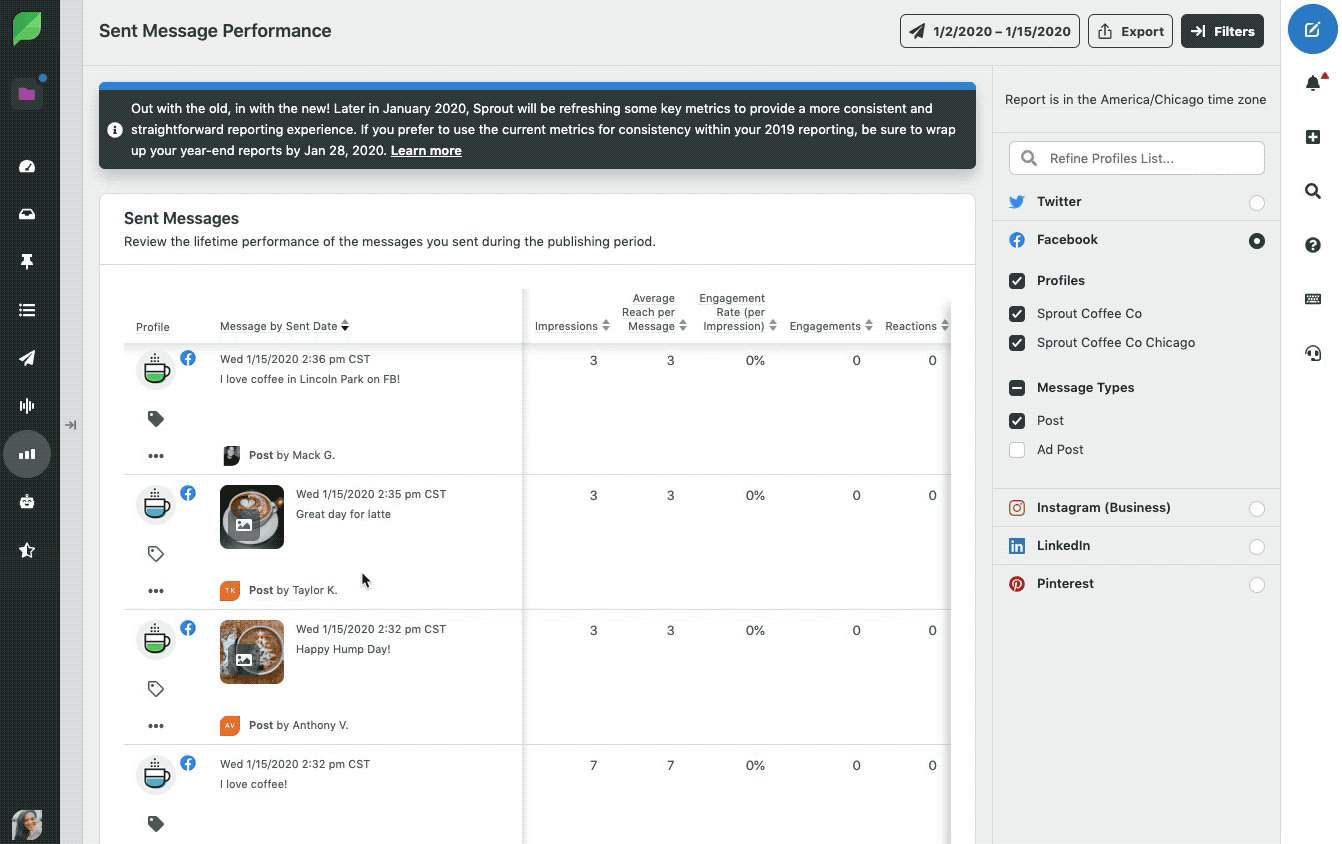Select the LinkedIn radio button
The width and height of the screenshot is (1342, 844).
pos(1257,547)
